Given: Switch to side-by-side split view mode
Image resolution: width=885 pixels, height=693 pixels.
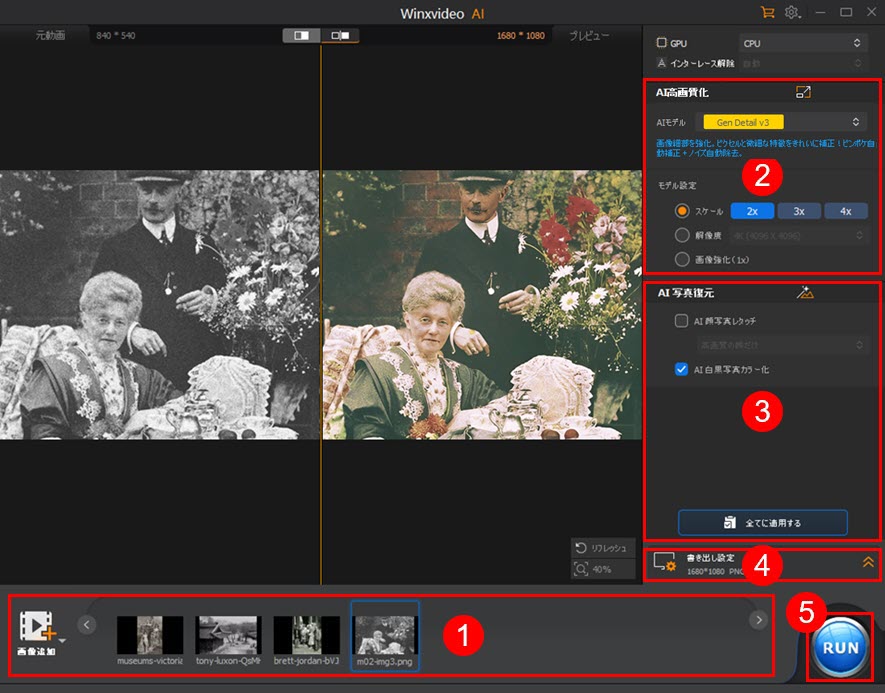Looking at the screenshot, I should 301,36.
